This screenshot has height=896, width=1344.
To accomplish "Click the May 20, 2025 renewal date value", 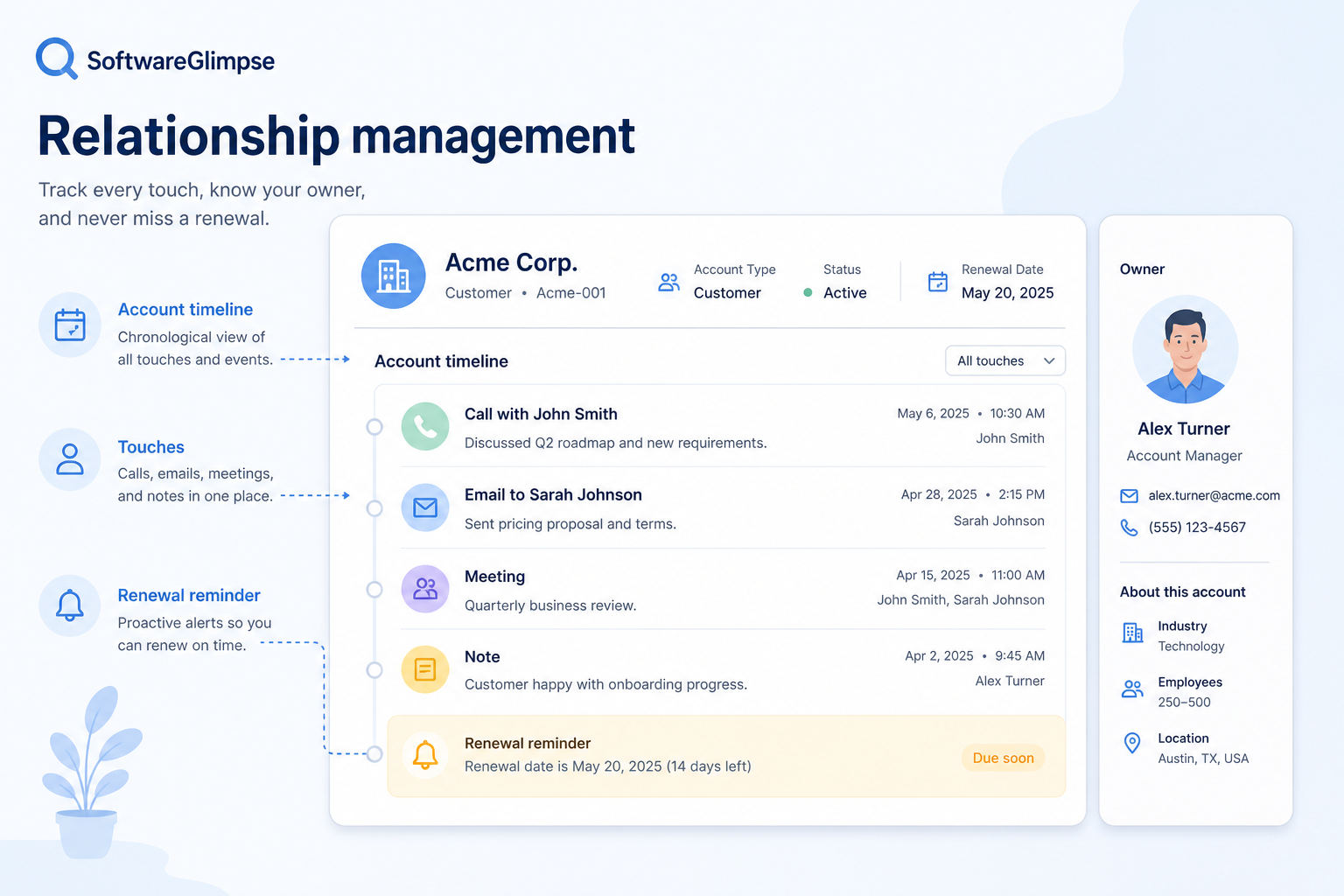I will [1007, 293].
